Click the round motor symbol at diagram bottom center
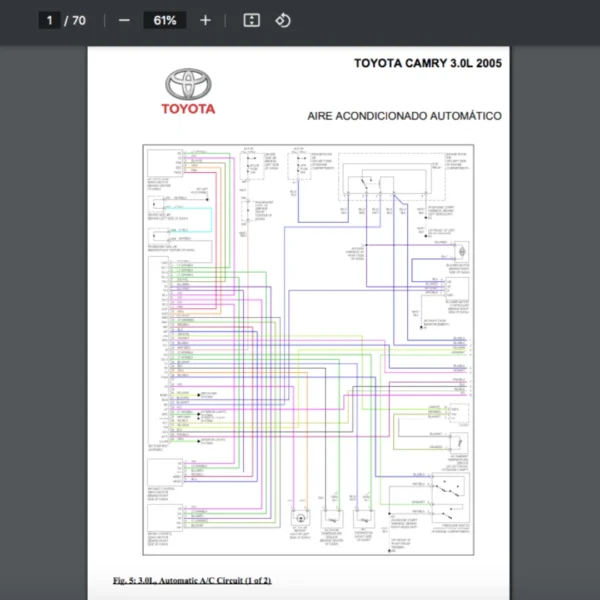600x600 pixels. click(x=297, y=519)
